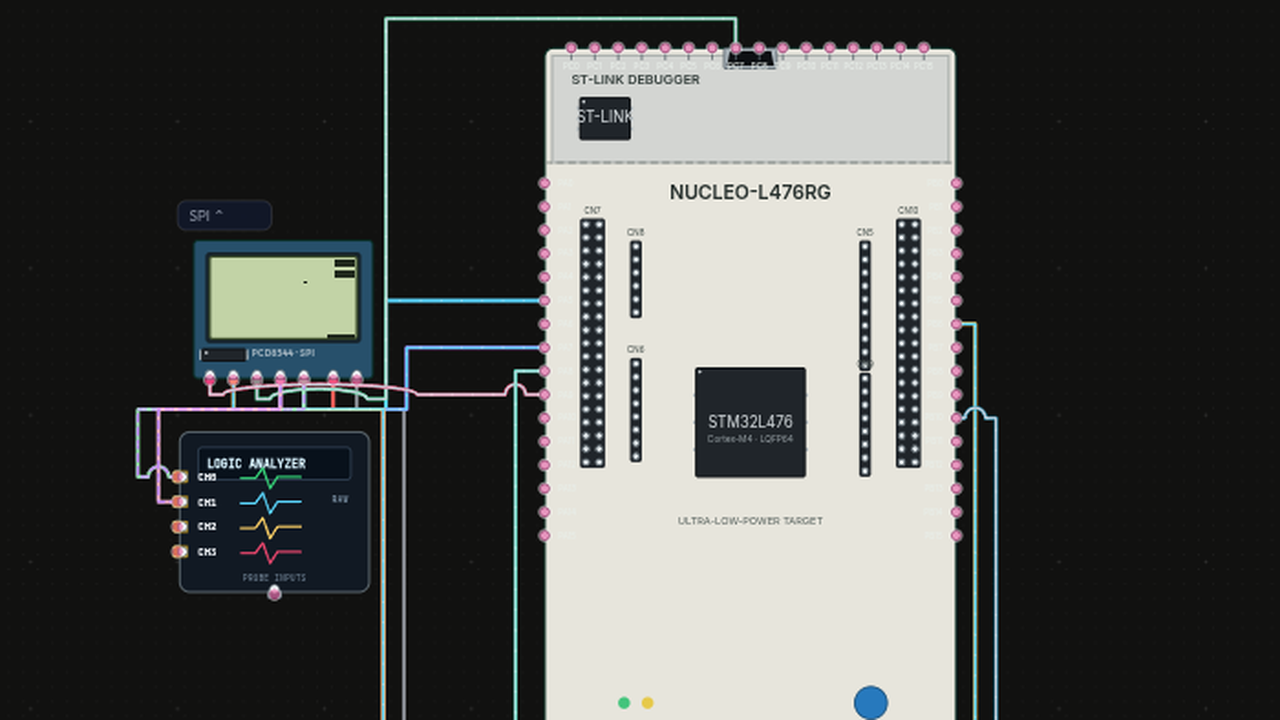The width and height of the screenshot is (1280, 720).
Task: Collapse the SPI dropdown label
Action: (224, 215)
